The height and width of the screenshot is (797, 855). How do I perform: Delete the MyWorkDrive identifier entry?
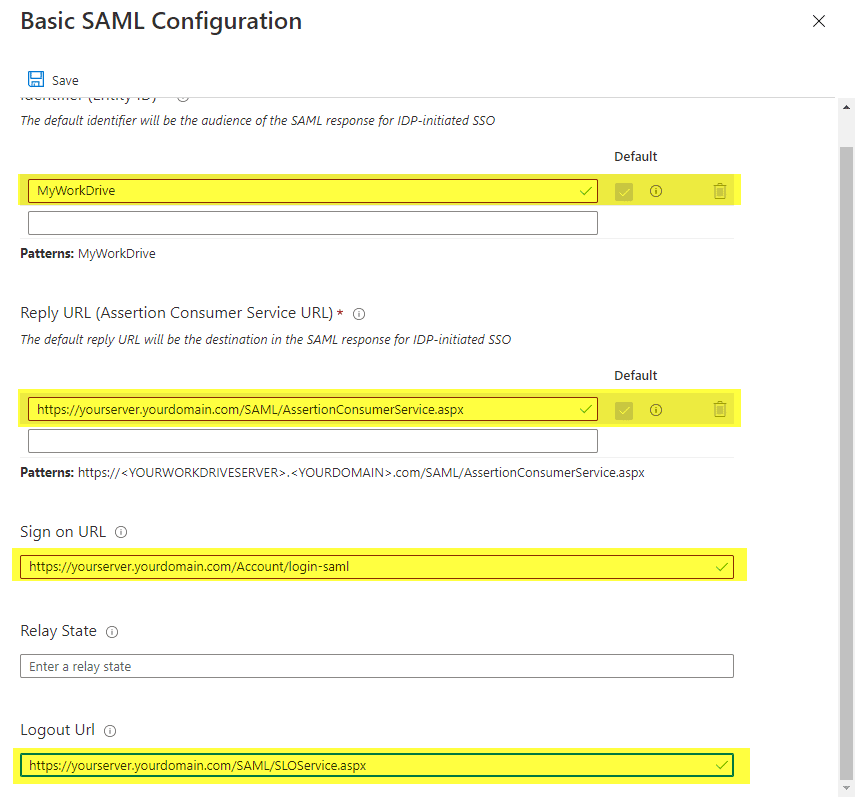(719, 191)
